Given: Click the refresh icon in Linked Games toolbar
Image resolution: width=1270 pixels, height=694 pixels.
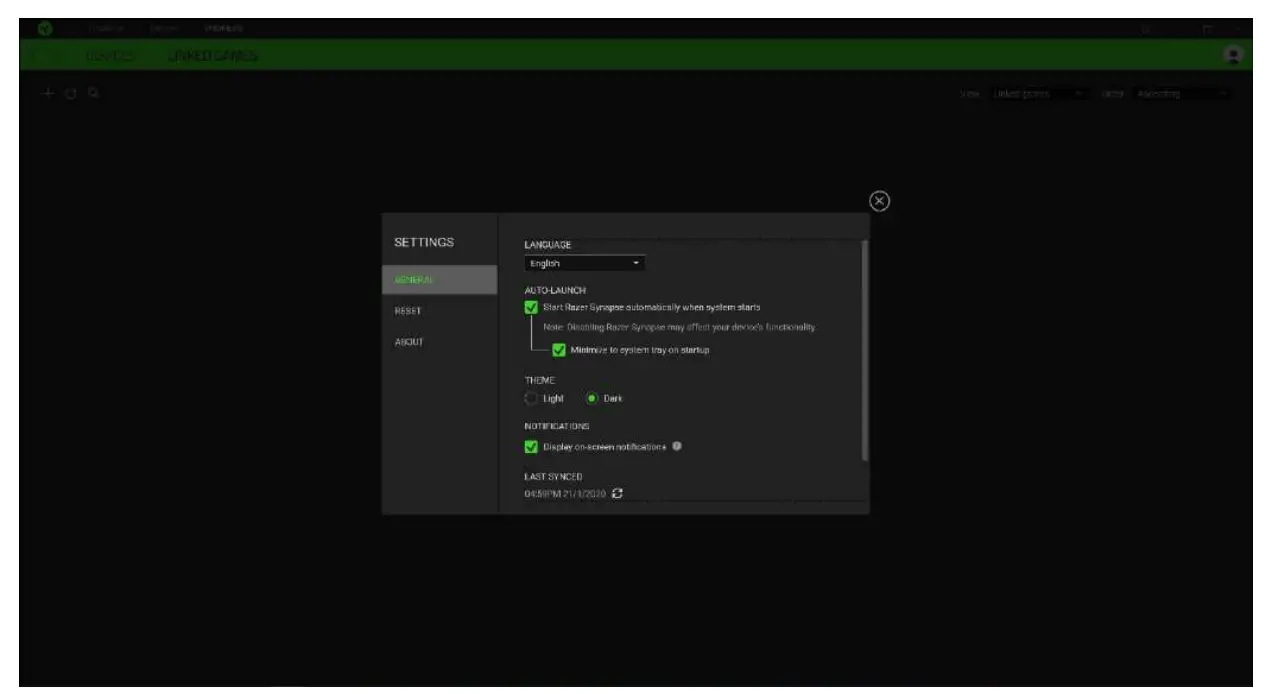Looking at the screenshot, I should point(69,93).
